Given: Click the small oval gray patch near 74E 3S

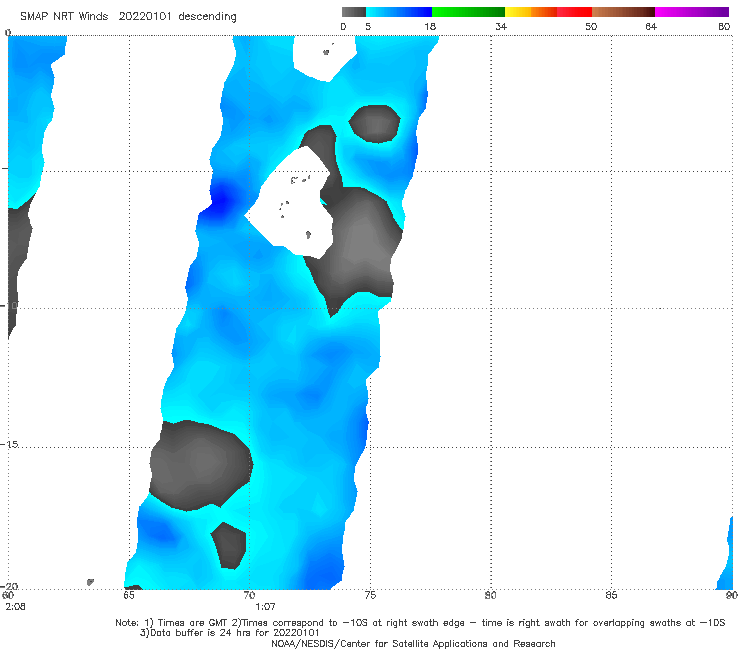Looking at the screenshot, I should (375, 124).
